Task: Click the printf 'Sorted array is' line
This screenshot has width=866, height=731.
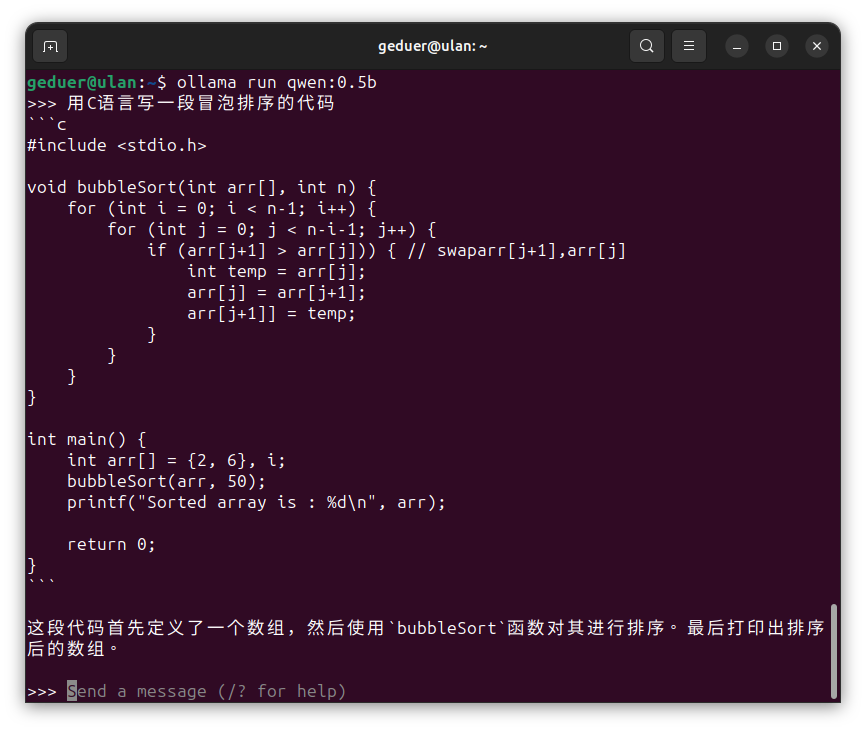Action: (256, 502)
